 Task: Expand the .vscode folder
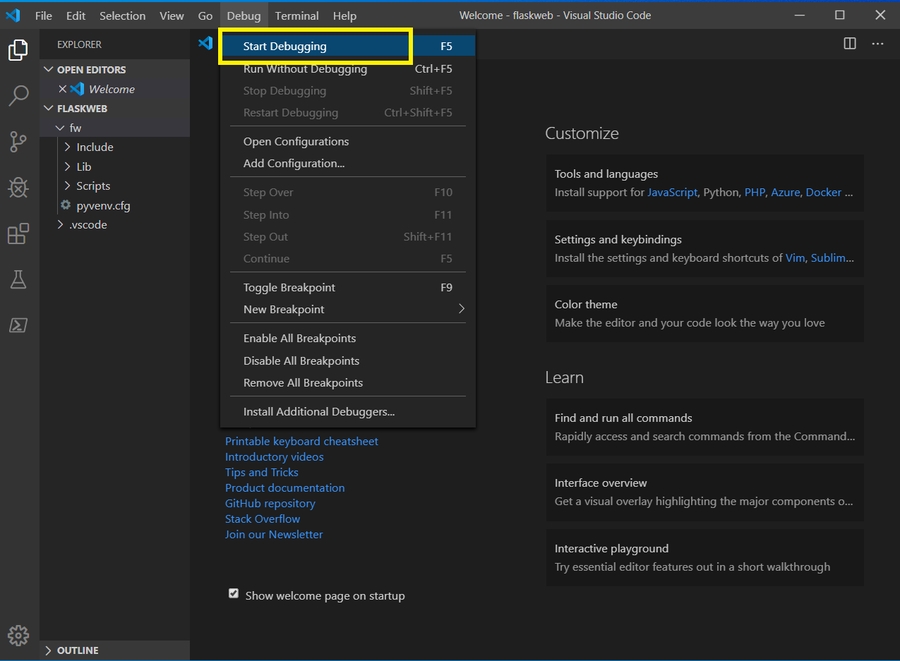(x=88, y=225)
